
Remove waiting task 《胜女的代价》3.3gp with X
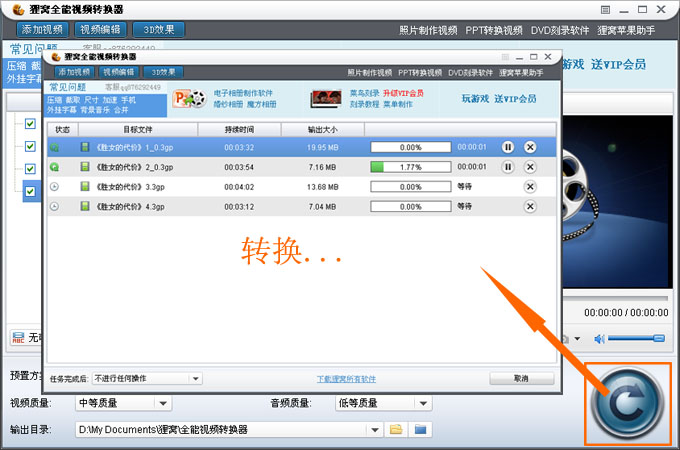530,187
